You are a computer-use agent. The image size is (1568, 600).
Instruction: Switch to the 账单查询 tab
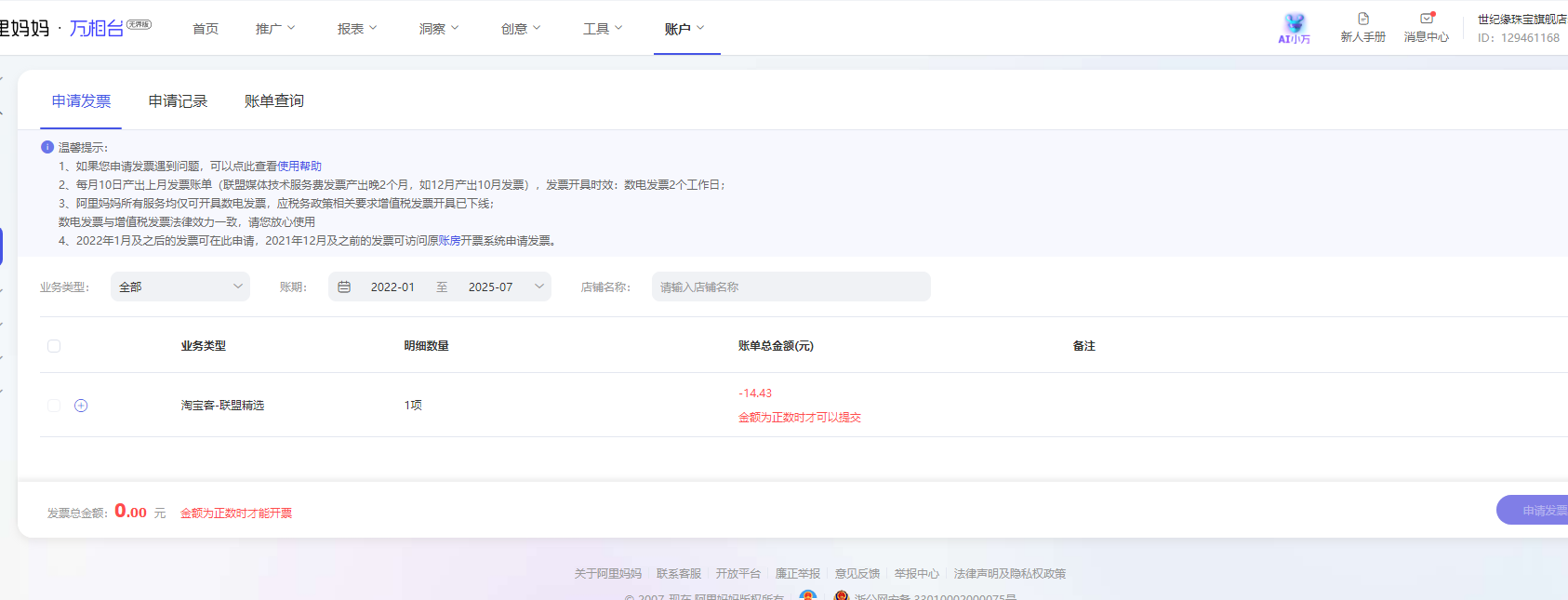pos(273,101)
